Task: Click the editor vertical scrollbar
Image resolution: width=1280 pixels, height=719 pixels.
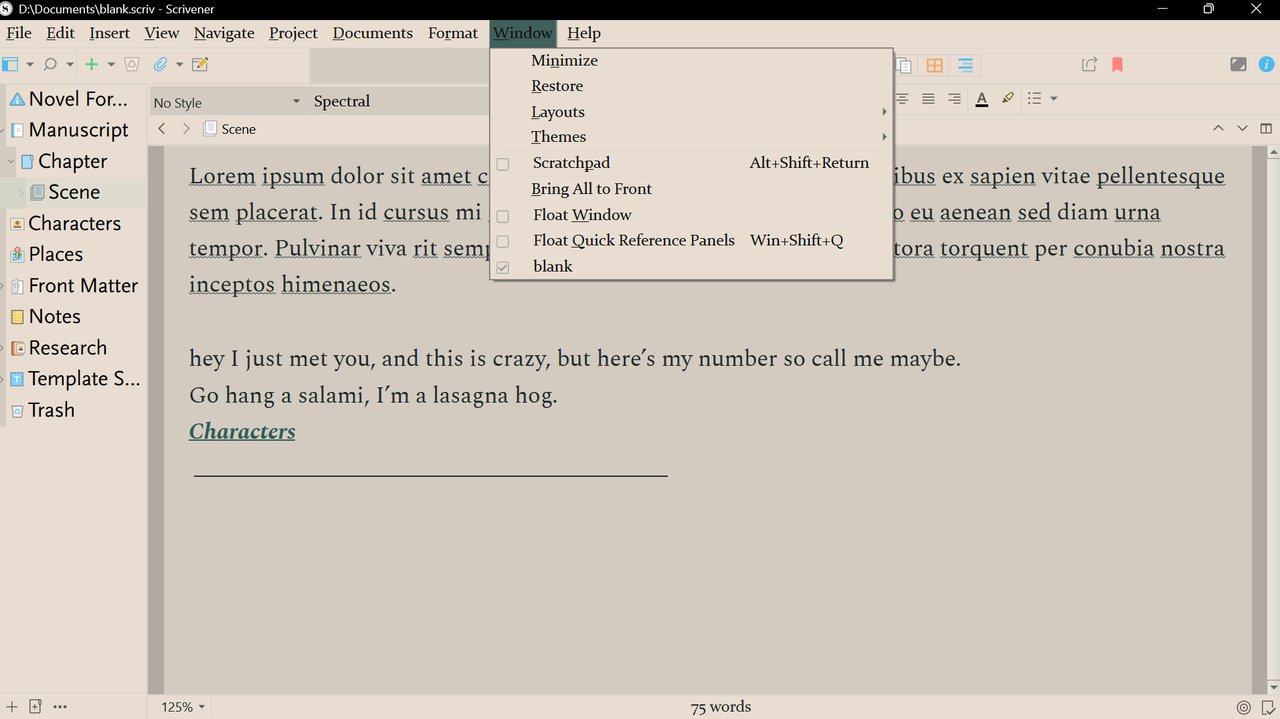Action: tap(1273, 420)
